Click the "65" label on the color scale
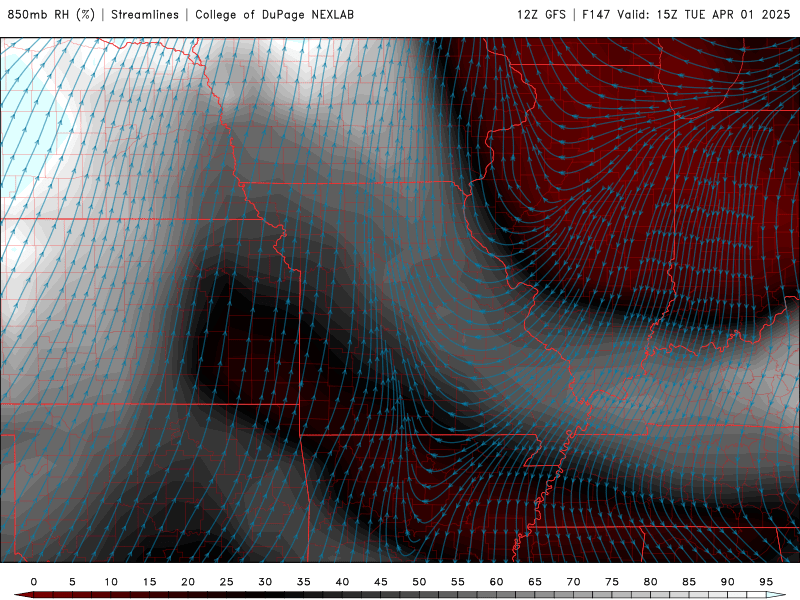This screenshot has width=800, height=600. [535, 582]
